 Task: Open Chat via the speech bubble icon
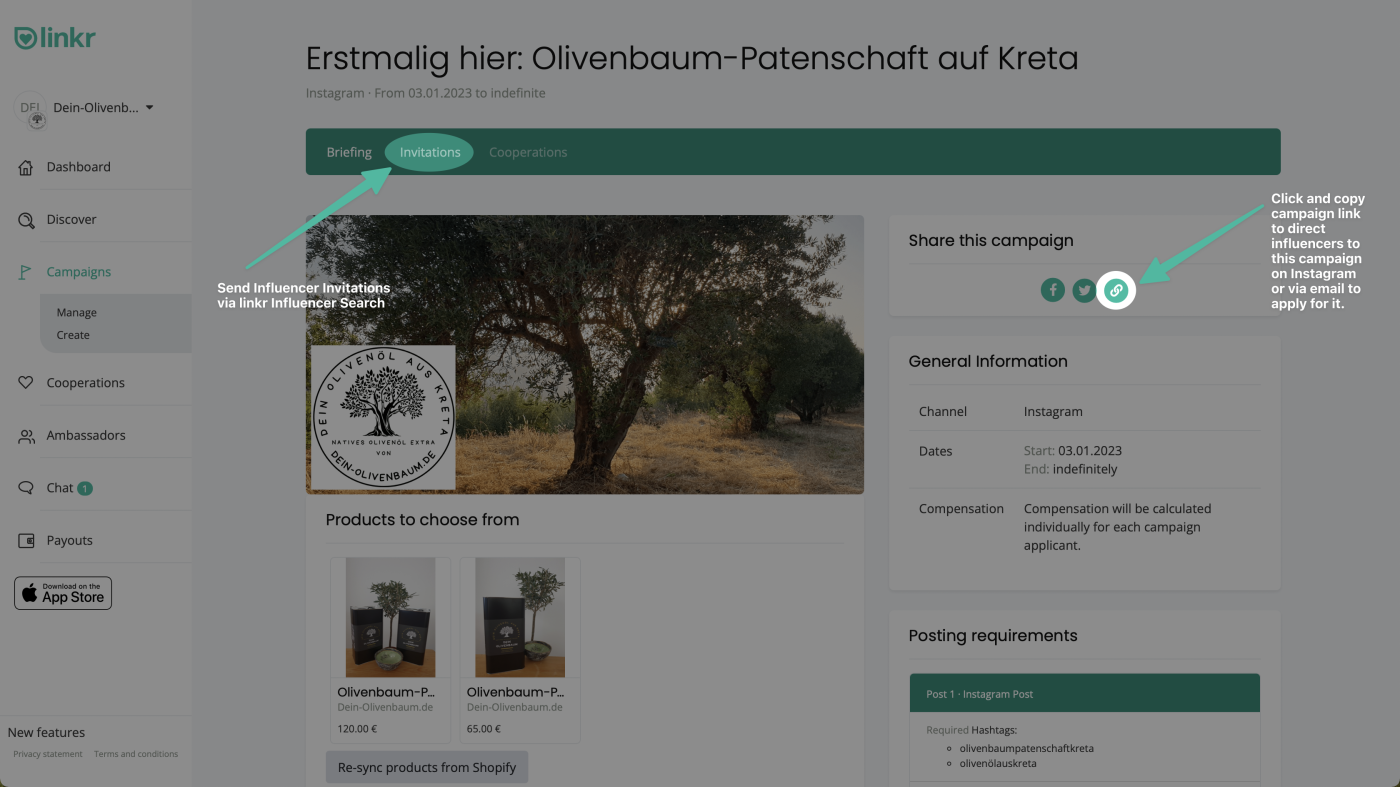[x=26, y=488]
